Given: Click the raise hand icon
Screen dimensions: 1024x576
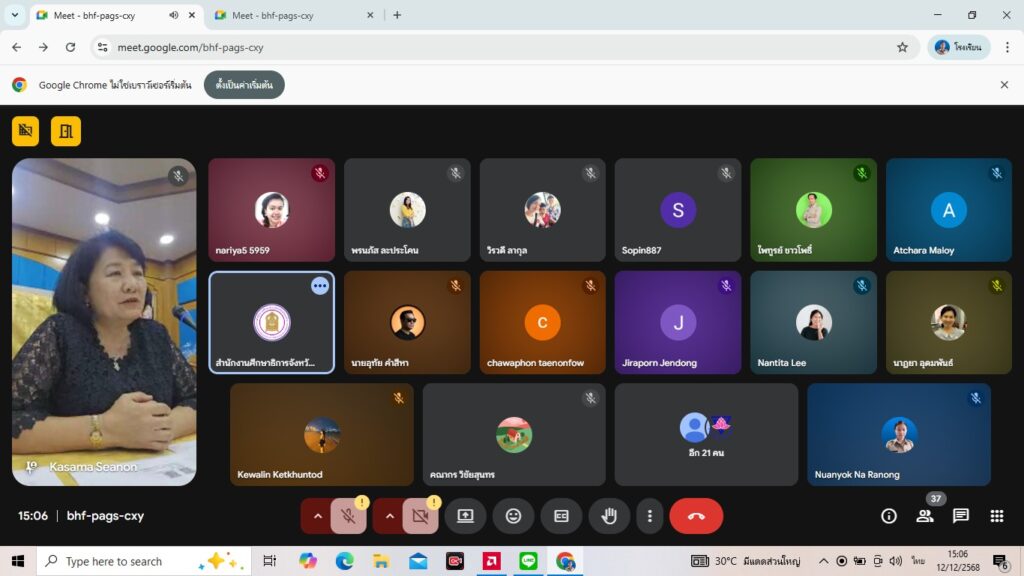Looking at the screenshot, I should click(609, 516).
